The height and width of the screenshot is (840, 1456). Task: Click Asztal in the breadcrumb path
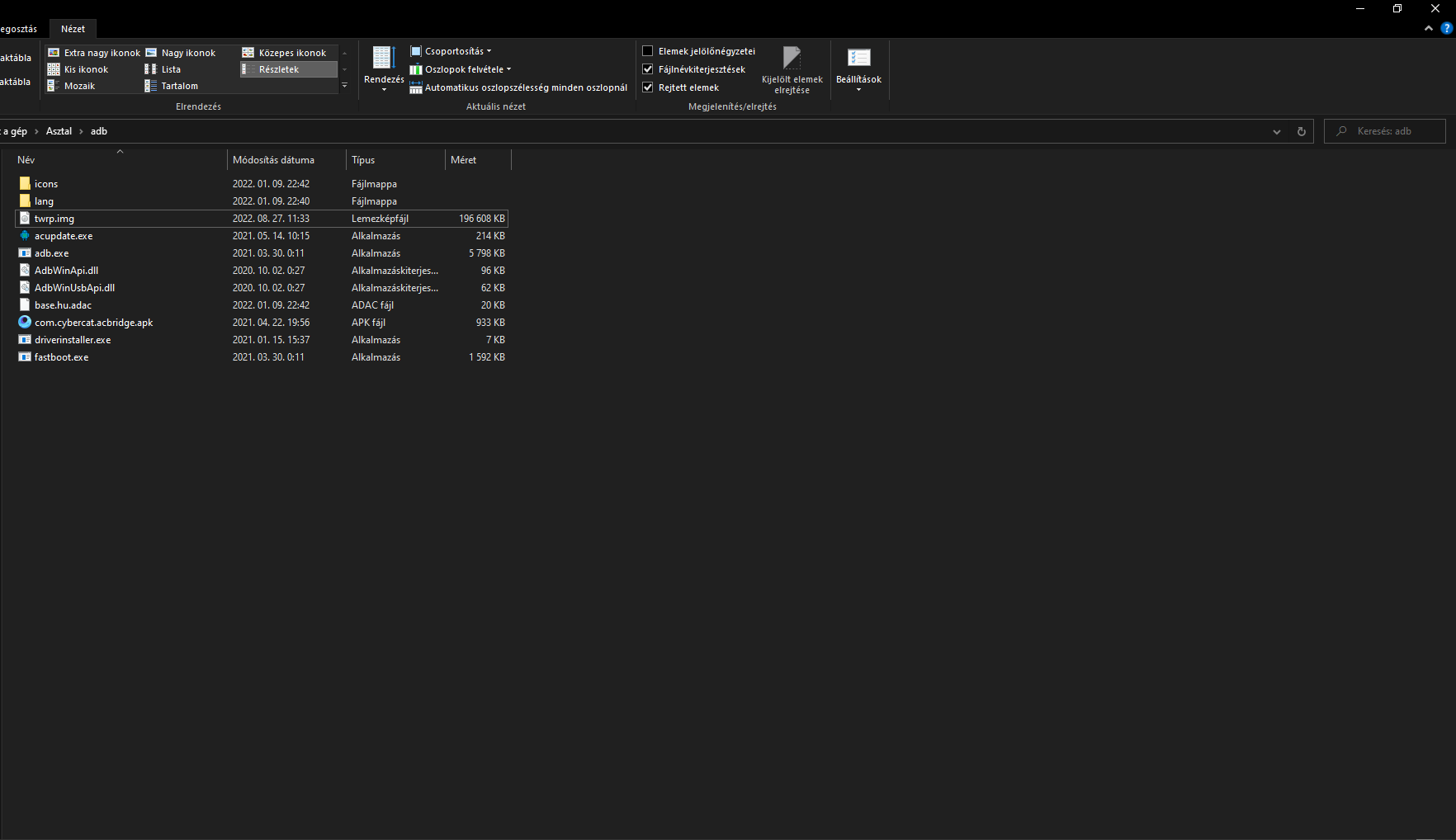pyautogui.click(x=59, y=131)
